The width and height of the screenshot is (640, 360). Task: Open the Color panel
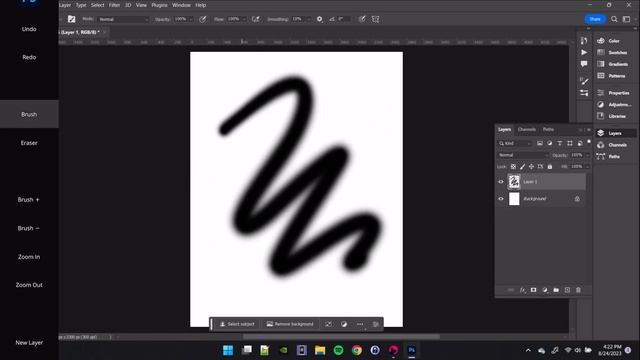609,41
